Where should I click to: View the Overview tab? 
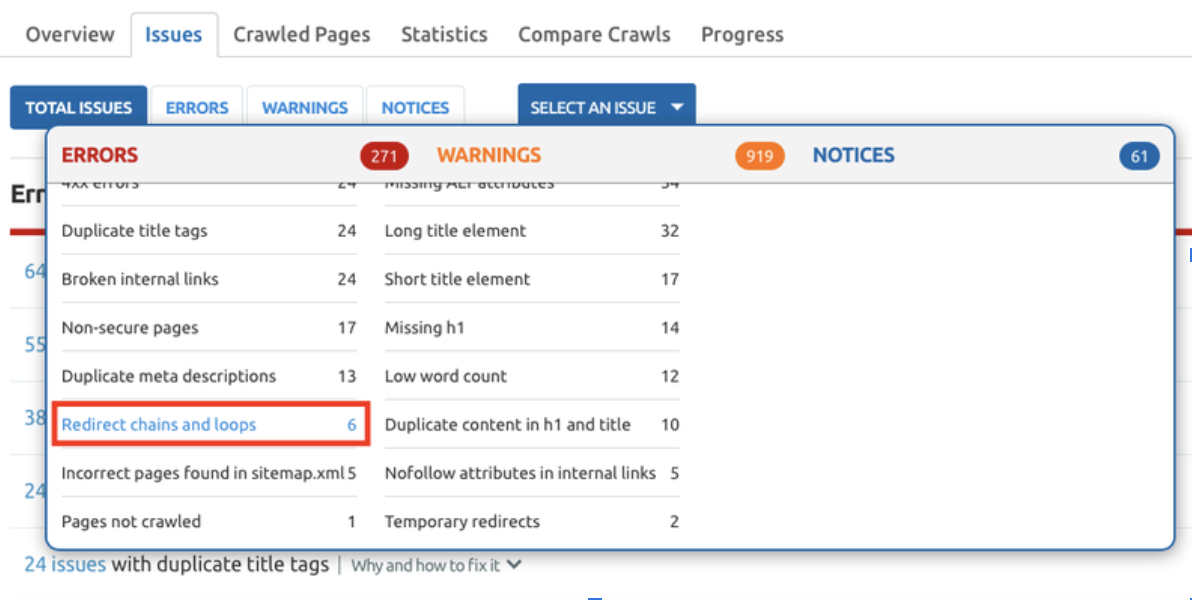click(70, 34)
